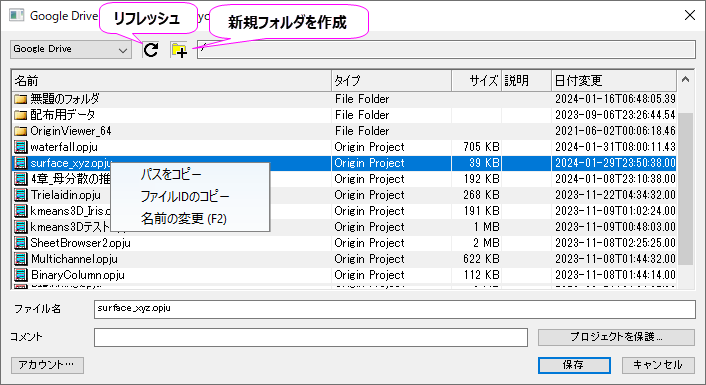Click the surface_xyz.opju file icon

pos(21,163)
